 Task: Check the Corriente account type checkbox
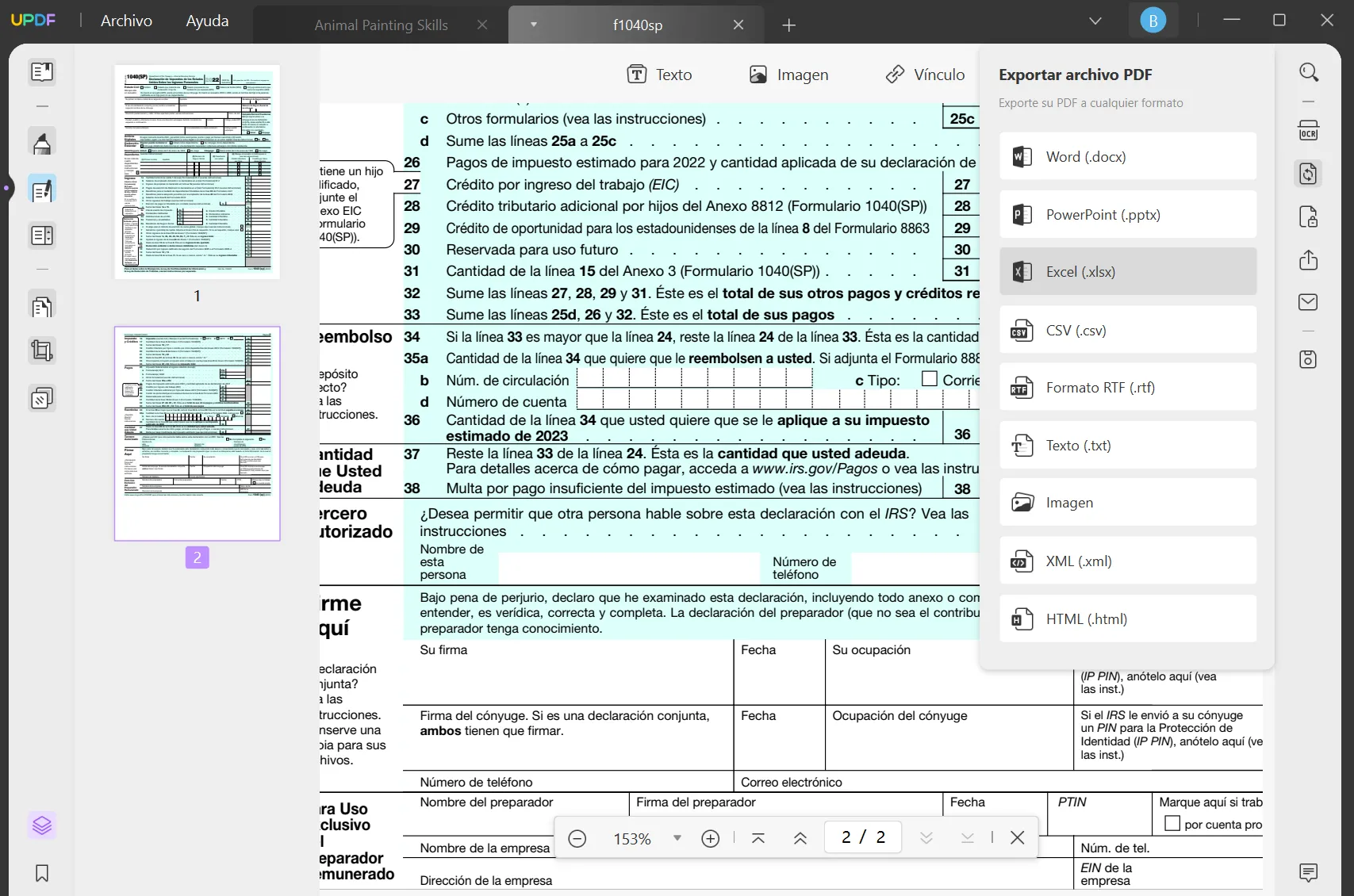coord(930,379)
